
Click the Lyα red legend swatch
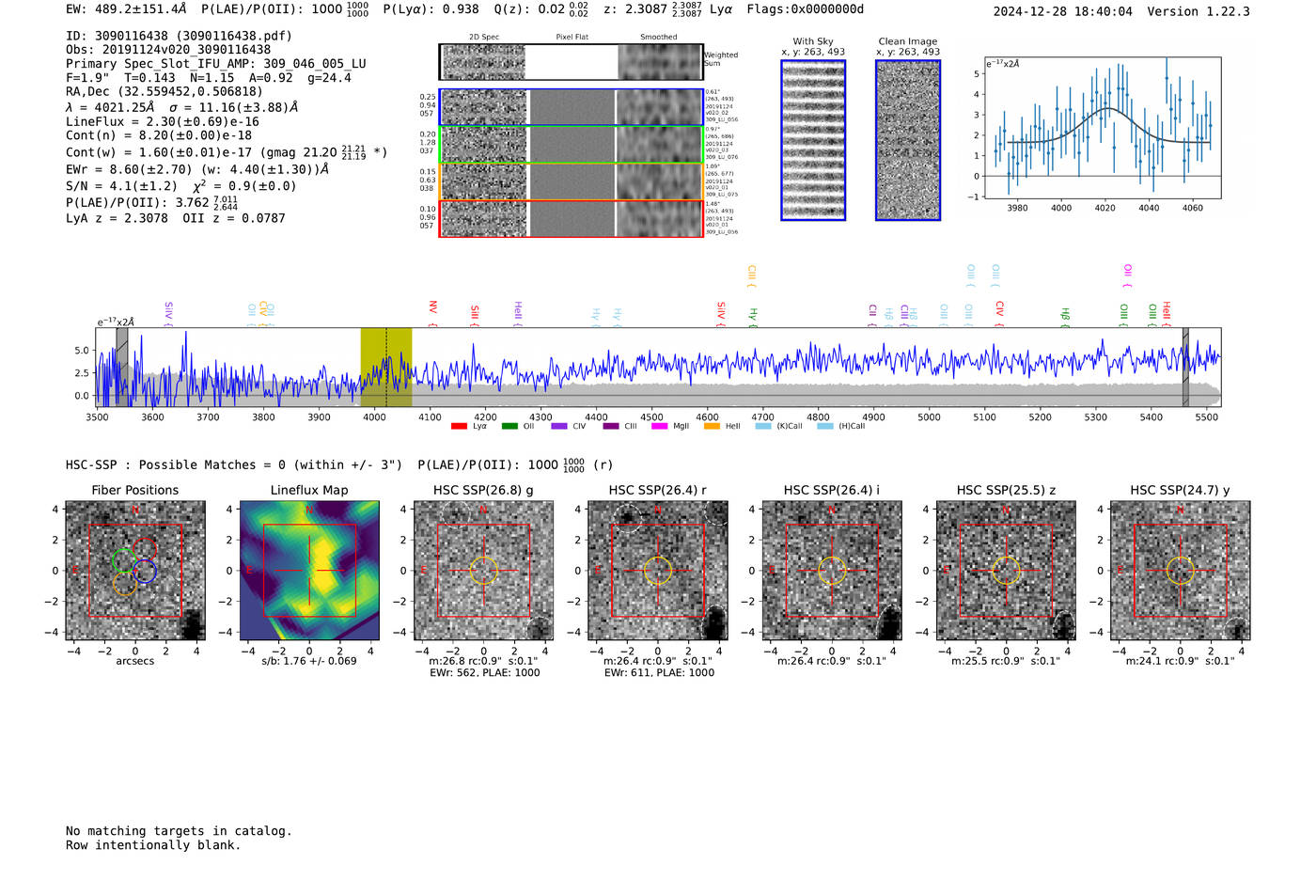pyautogui.click(x=459, y=426)
